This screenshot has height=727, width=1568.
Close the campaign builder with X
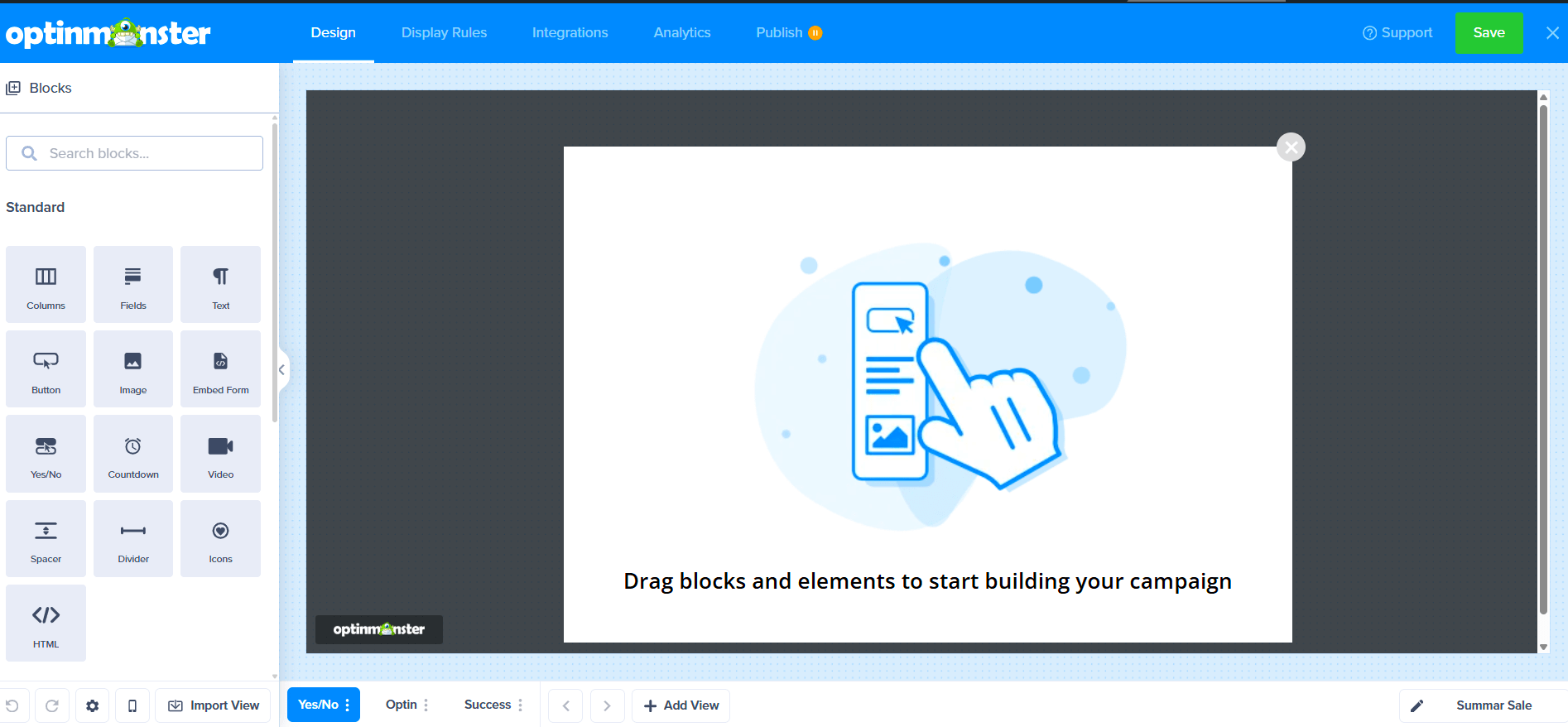coord(1552,33)
